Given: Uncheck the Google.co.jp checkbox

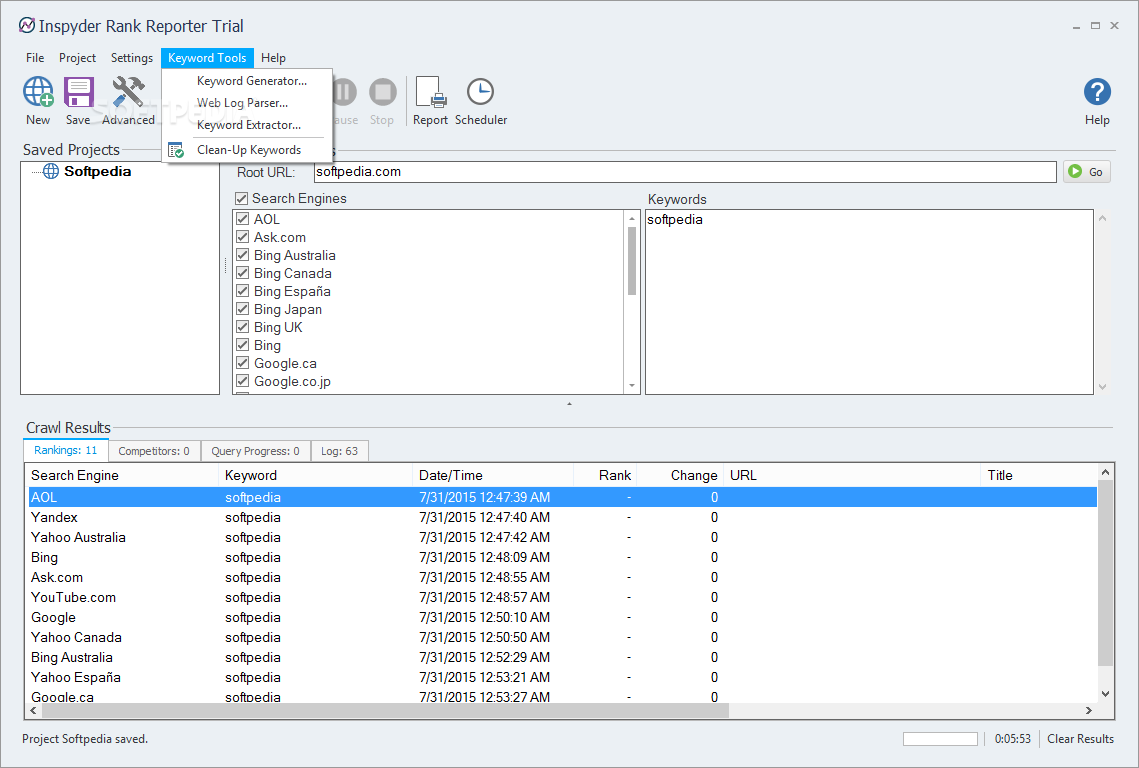Looking at the screenshot, I should click(243, 381).
